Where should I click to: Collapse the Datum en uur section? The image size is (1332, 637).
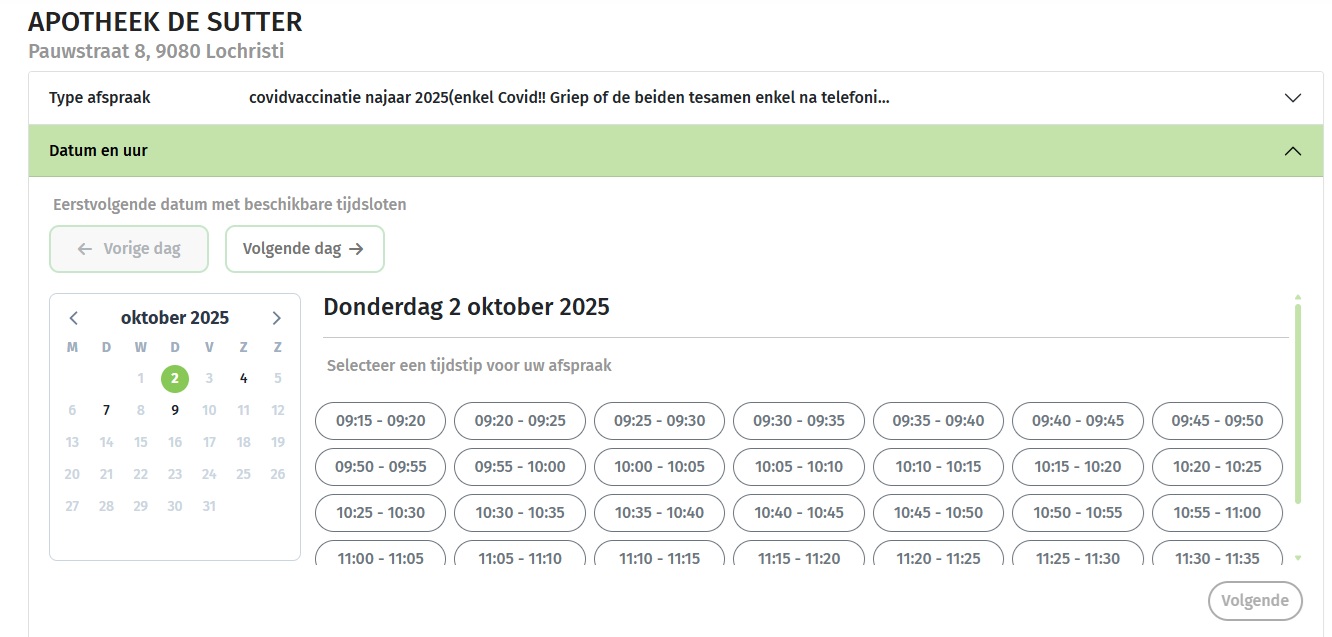(x=1293, y=151)
